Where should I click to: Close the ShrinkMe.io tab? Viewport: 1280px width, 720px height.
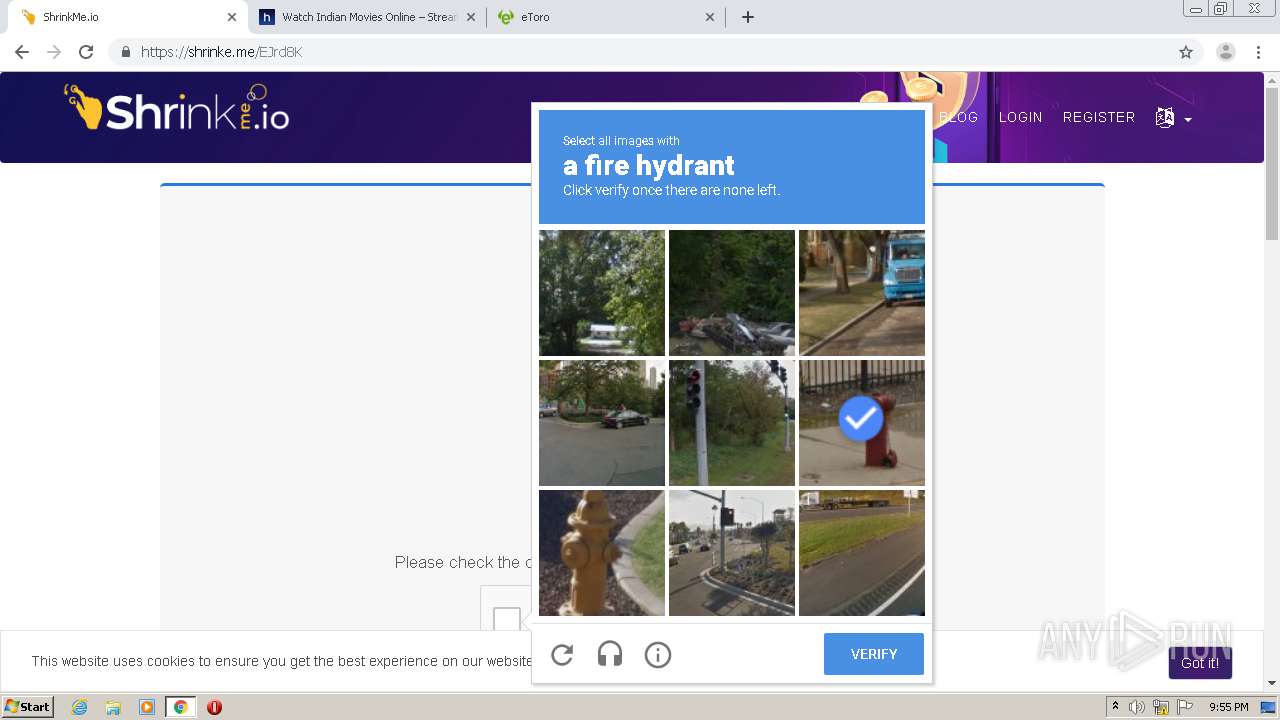232,17
